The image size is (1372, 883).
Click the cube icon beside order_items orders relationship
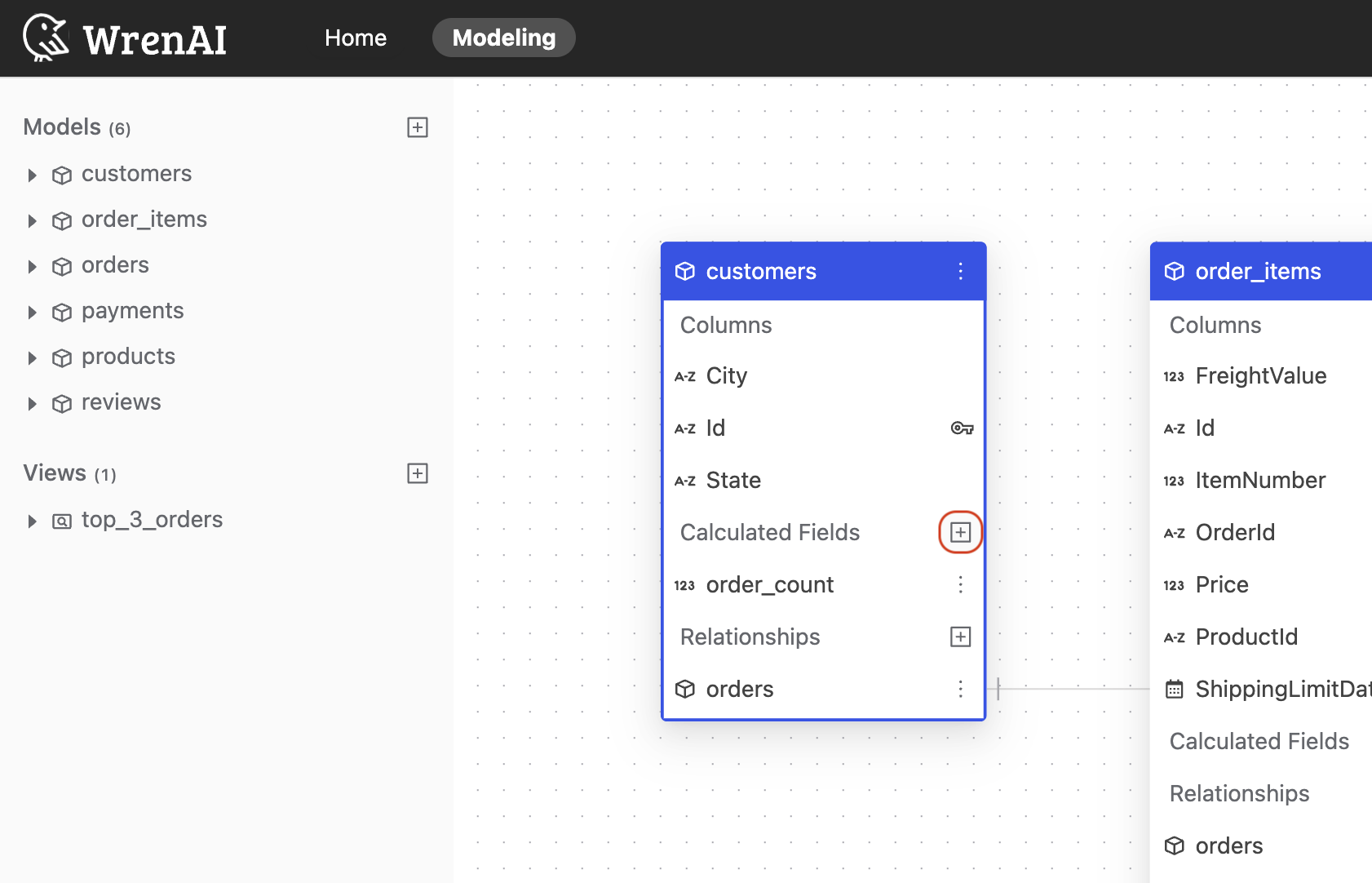[1175, 845]
